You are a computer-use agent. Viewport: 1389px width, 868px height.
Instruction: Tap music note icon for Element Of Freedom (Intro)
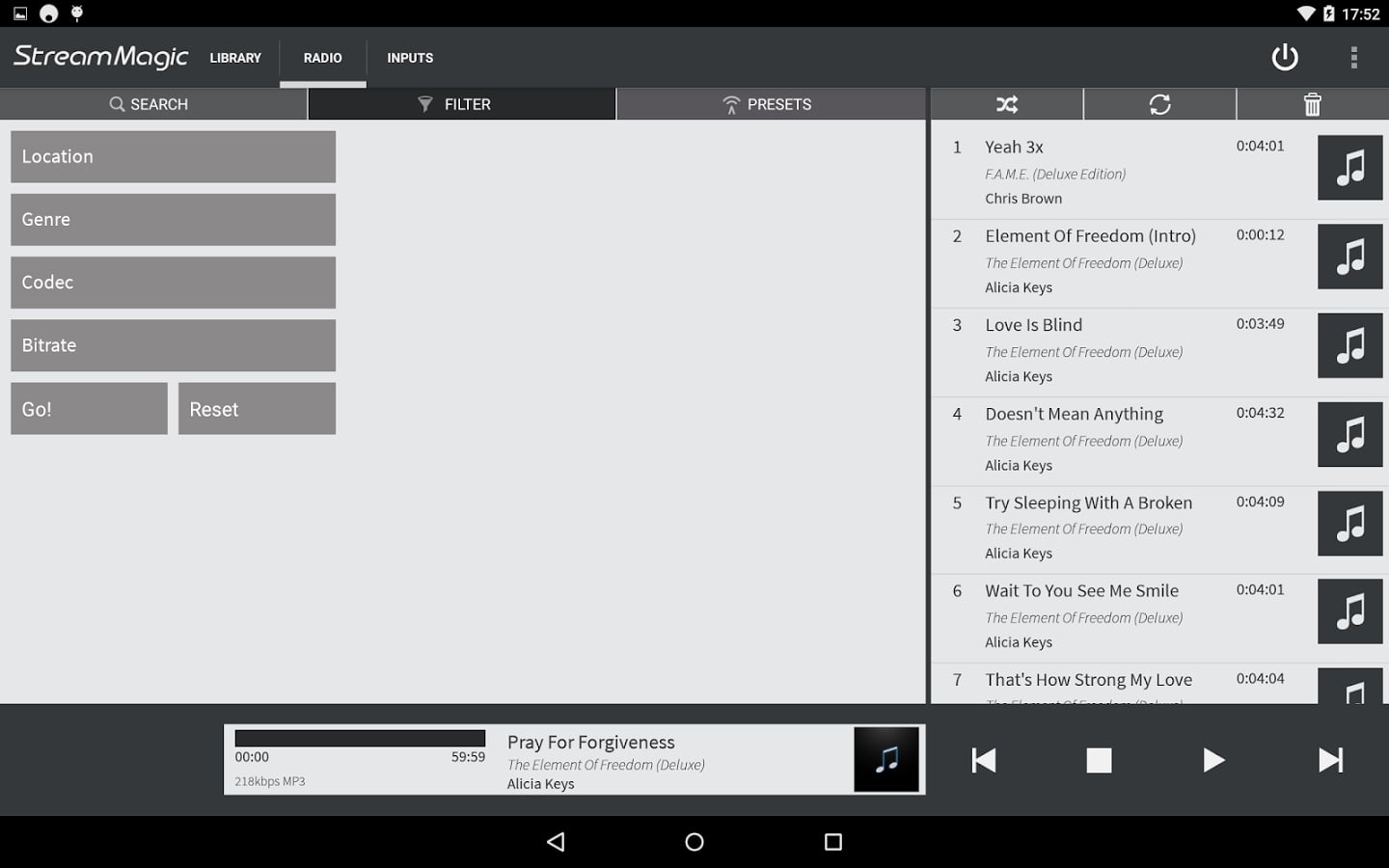1350,257
